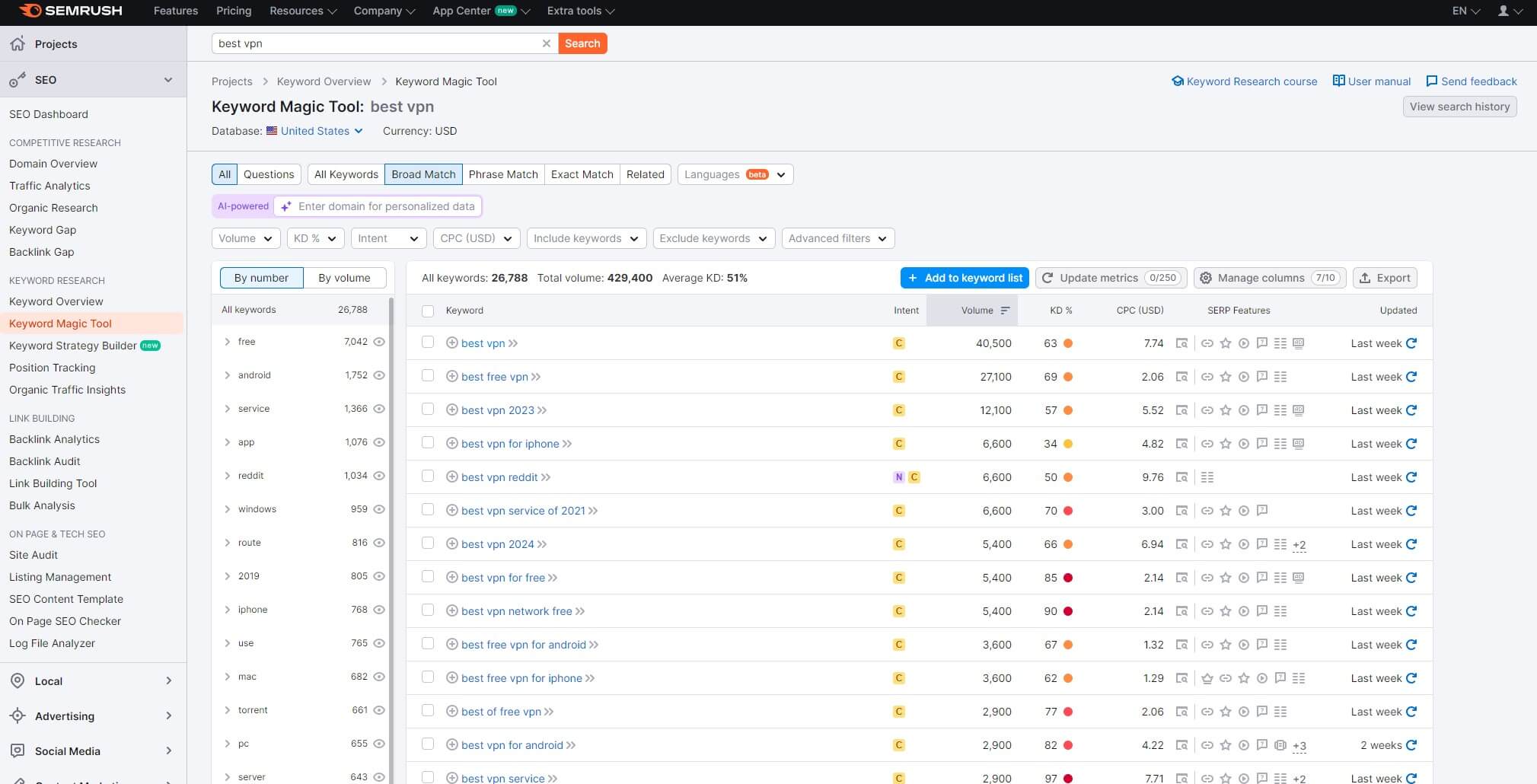
Task: Click View search history button
Action: click(1459, 107)
